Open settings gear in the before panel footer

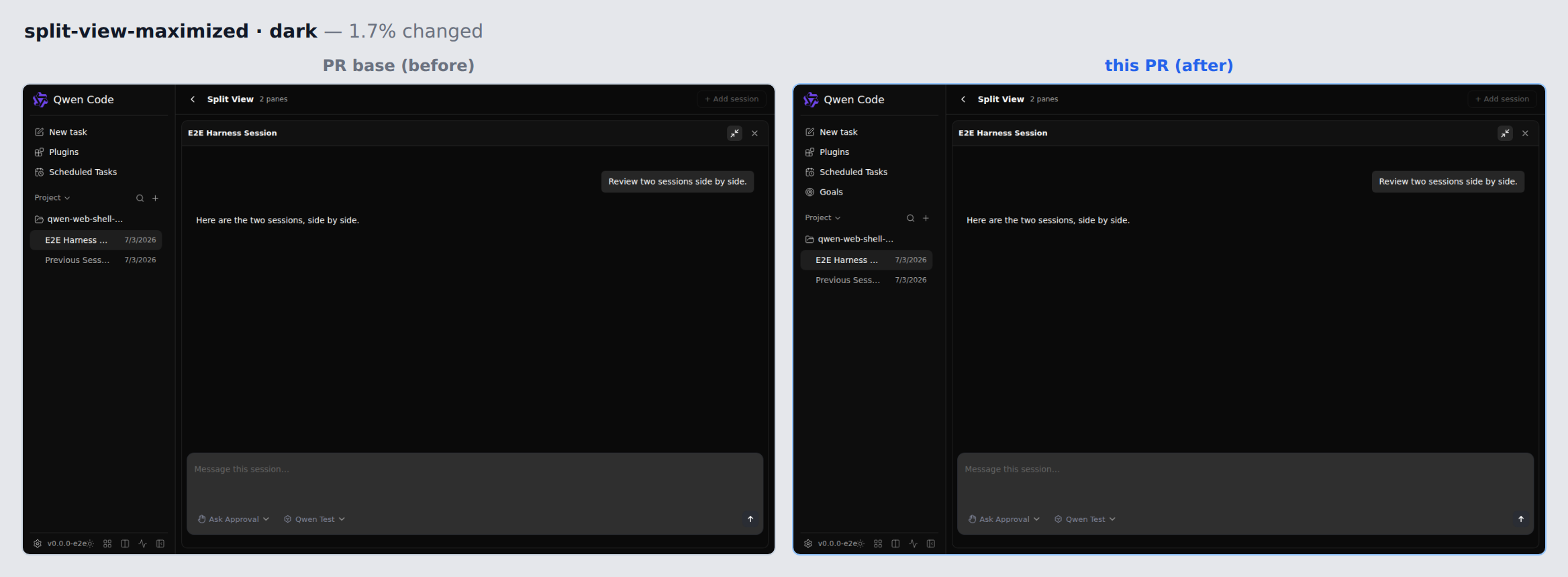(x=38, y=543)
